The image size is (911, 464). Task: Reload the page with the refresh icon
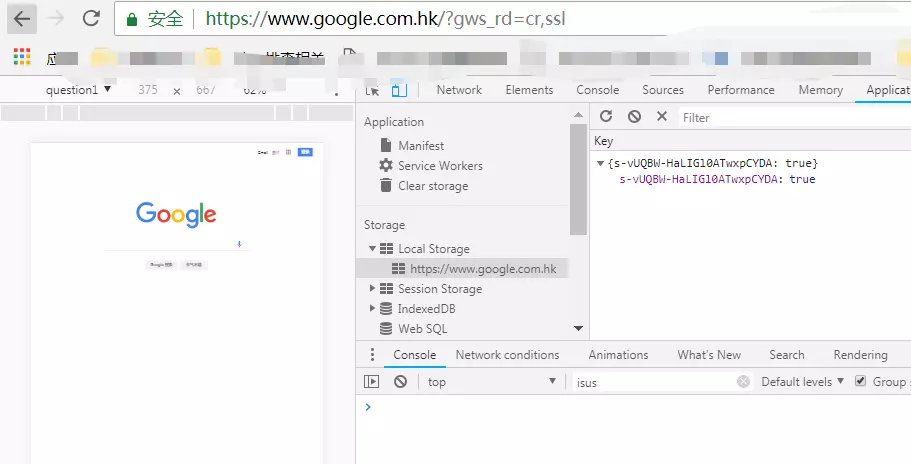pyautogui.click(x=91, y=19)
